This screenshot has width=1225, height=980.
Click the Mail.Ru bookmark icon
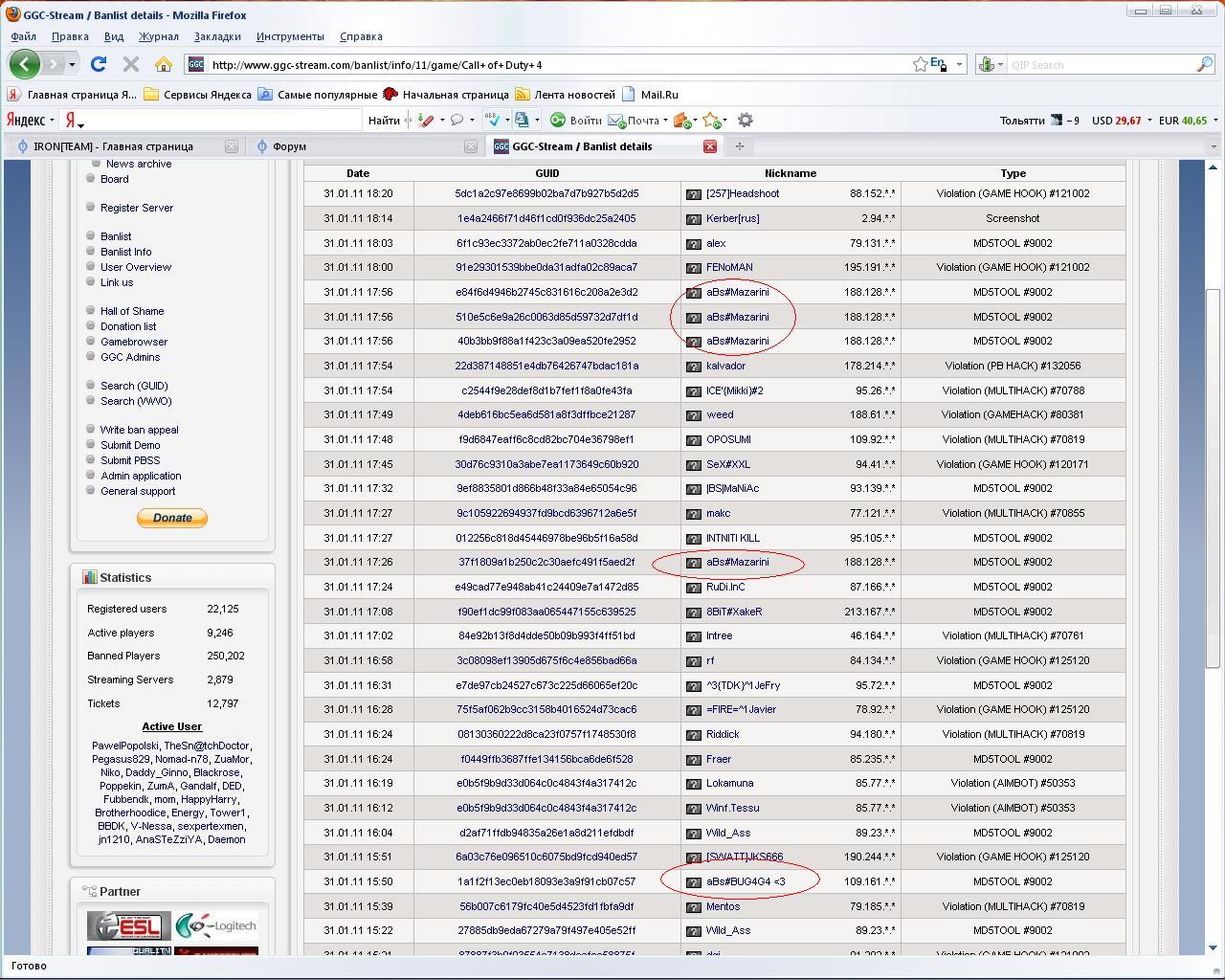click(629, 94)
